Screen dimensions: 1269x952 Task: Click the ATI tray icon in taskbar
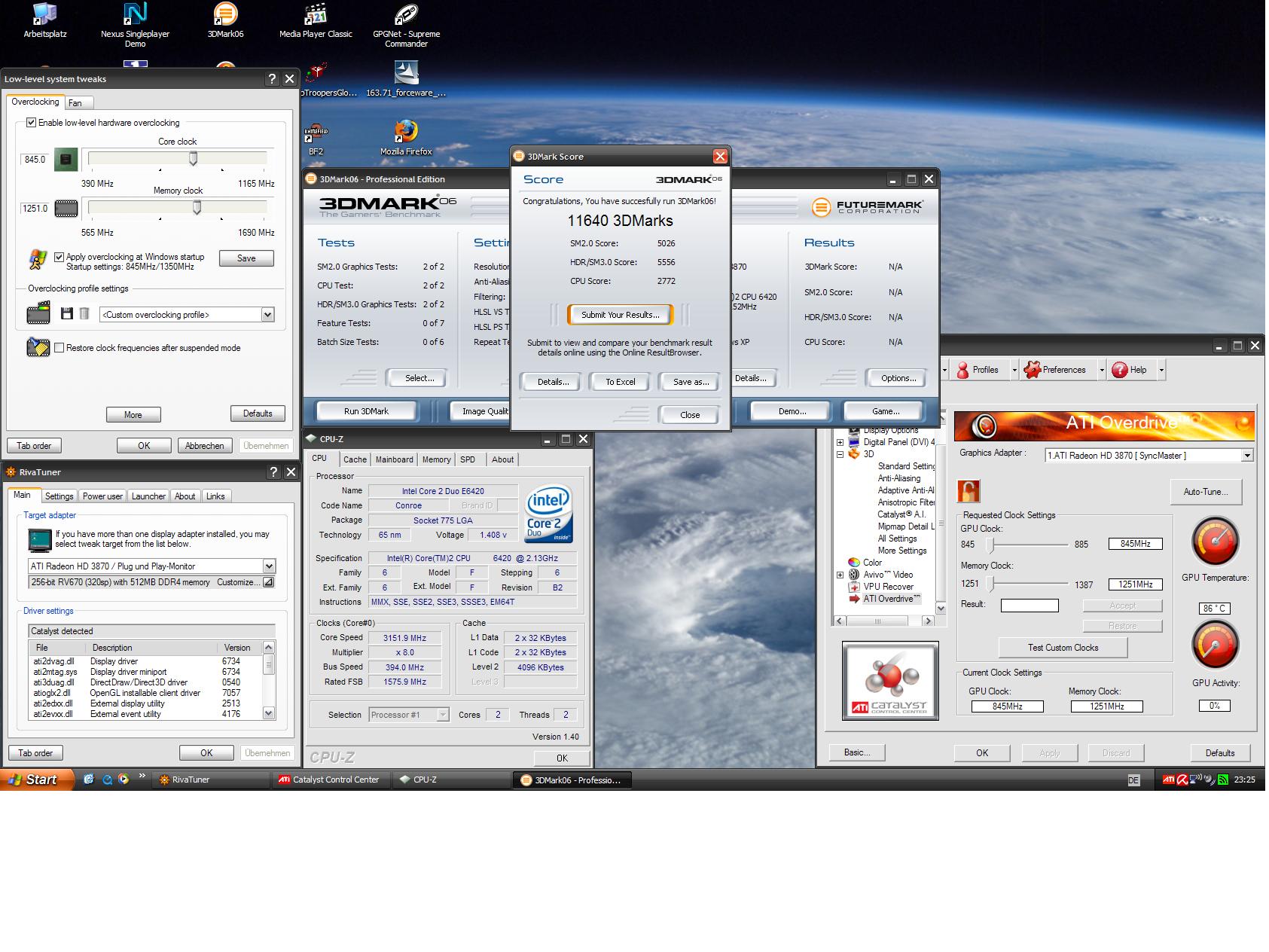point(1168,780)
